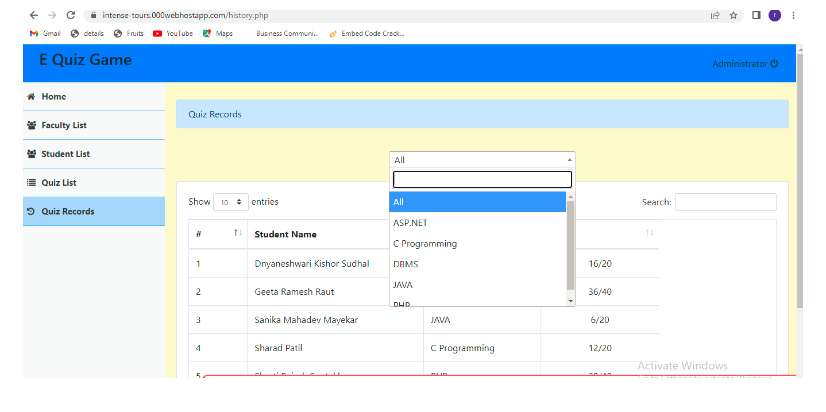Click the Quiz List list icon
826x412 pixels.
pyautogui.click(x=31, y=183)
